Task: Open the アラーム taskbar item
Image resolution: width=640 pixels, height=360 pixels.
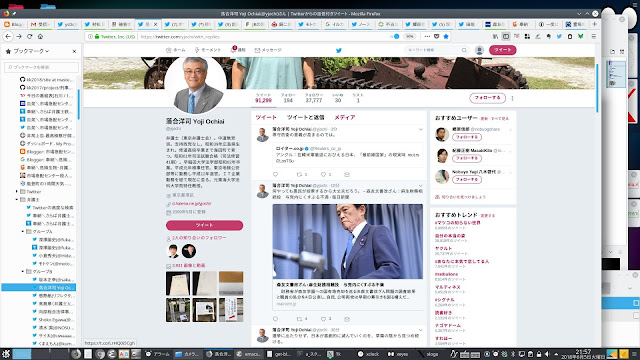Action: tap(158, 354)
